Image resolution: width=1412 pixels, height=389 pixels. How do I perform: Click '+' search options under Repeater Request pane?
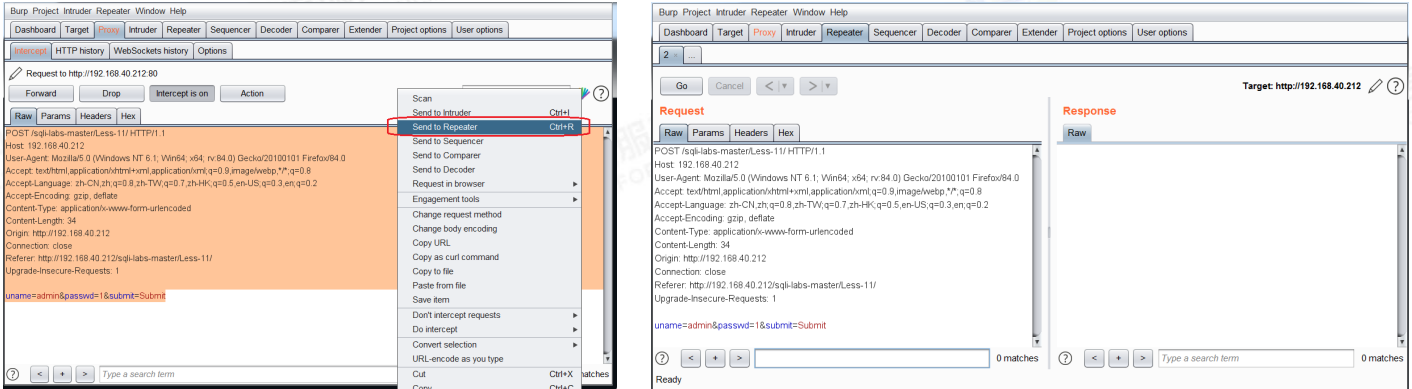point(715,358)
